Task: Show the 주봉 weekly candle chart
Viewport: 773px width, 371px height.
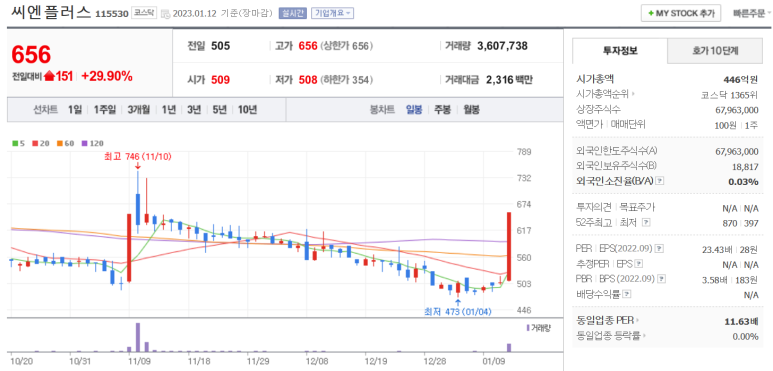Action: coord(442,109)
